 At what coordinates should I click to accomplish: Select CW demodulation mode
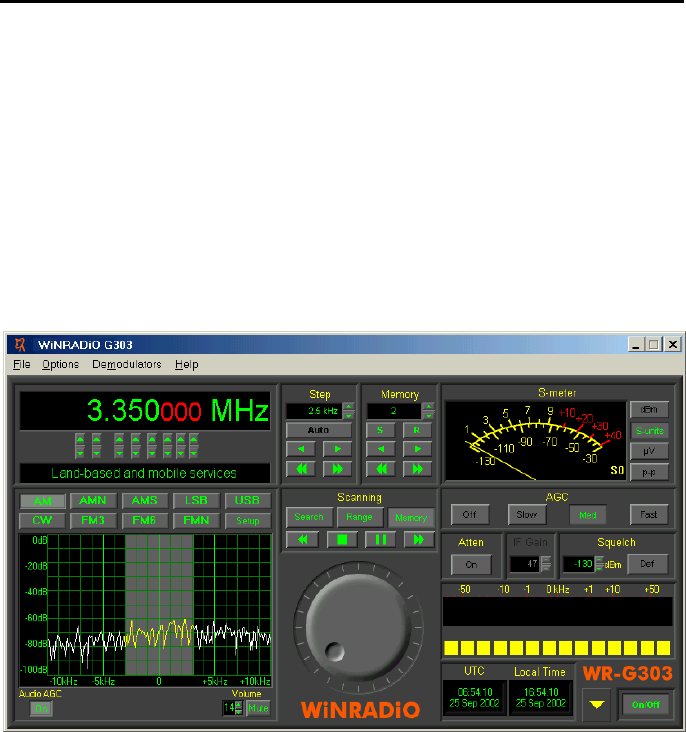(x=42, y=521)
